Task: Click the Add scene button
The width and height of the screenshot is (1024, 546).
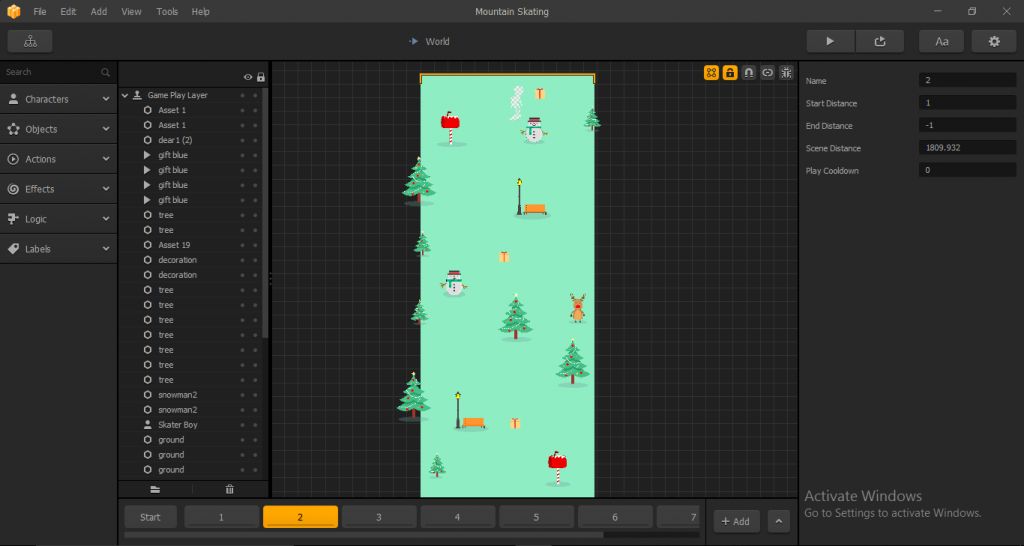Action: tap(736, 521)
